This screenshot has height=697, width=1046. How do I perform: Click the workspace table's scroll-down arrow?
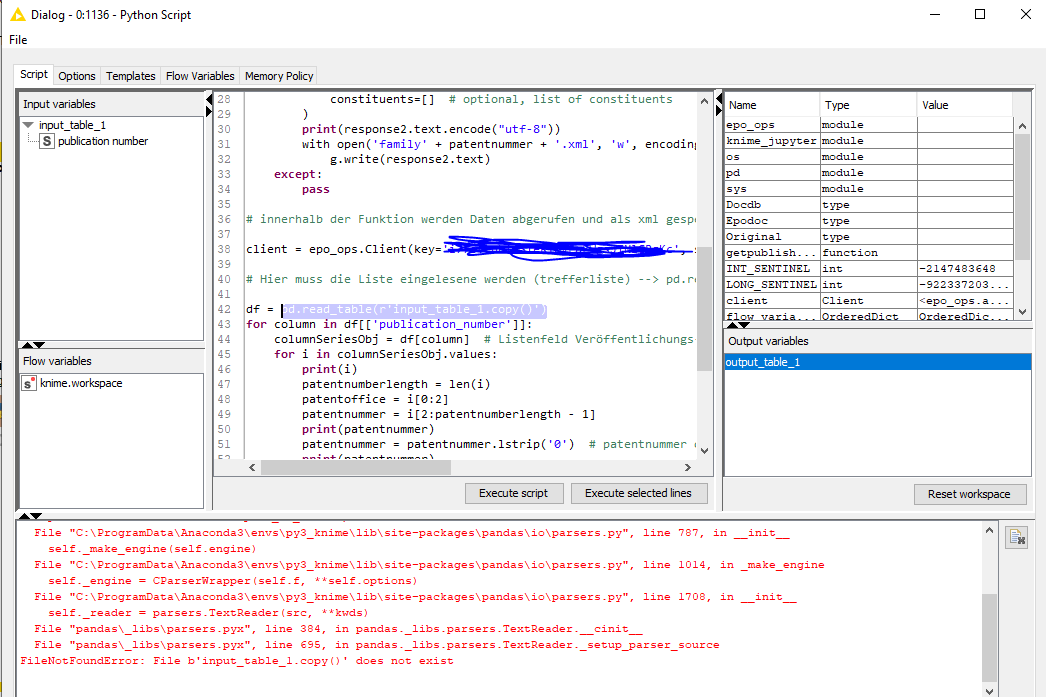[1023, 311]
